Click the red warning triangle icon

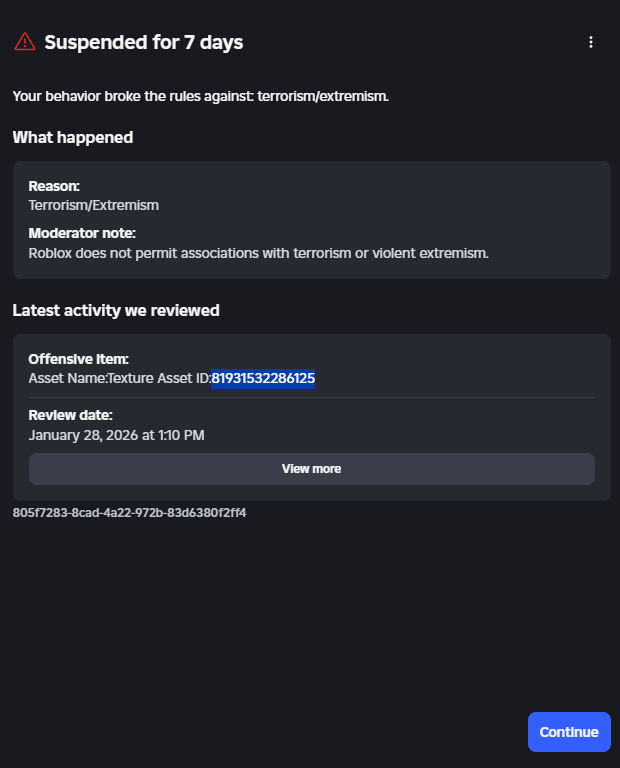point(24,42)
